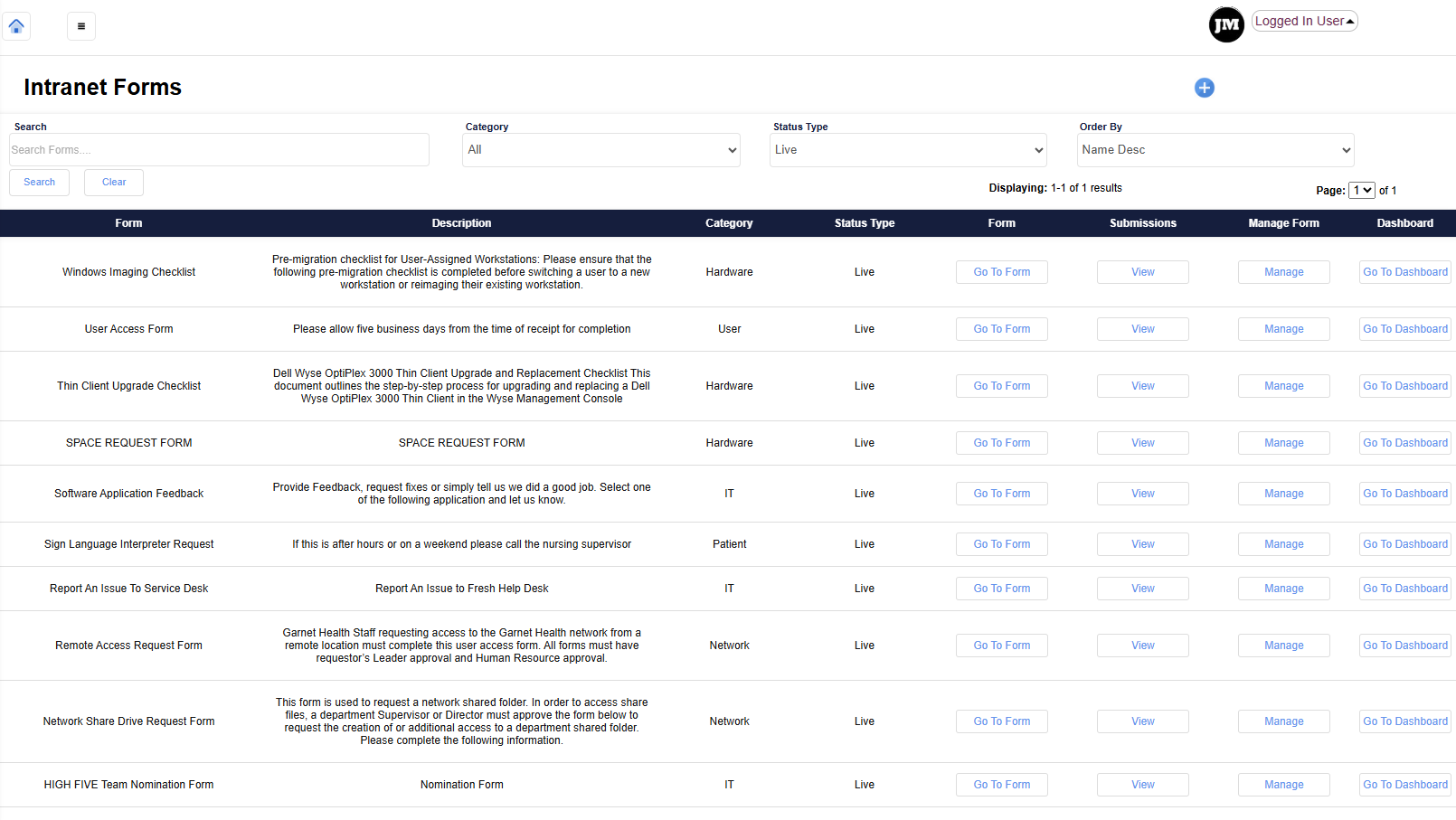View submissions for Windows Imaging Checklist

click(x=1143, y=272)
